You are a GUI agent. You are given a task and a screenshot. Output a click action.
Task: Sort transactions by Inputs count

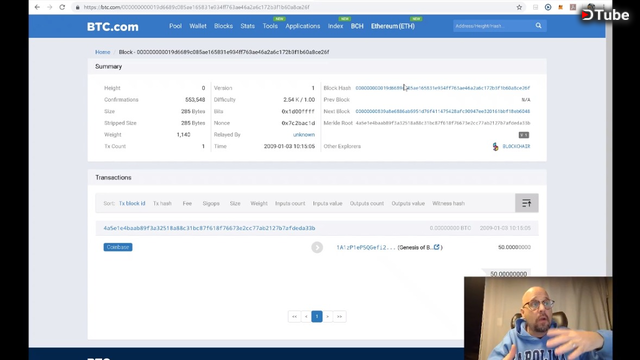point(290,203)
